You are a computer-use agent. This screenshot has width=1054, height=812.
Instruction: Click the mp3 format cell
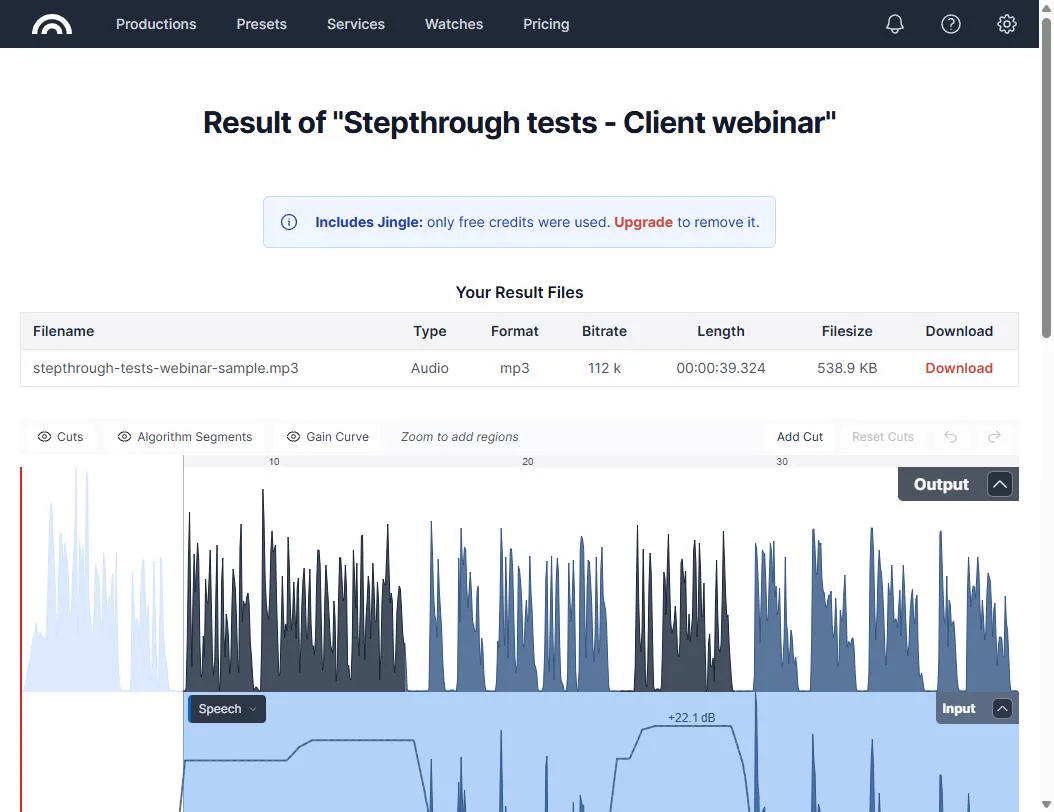coord(514,368)
